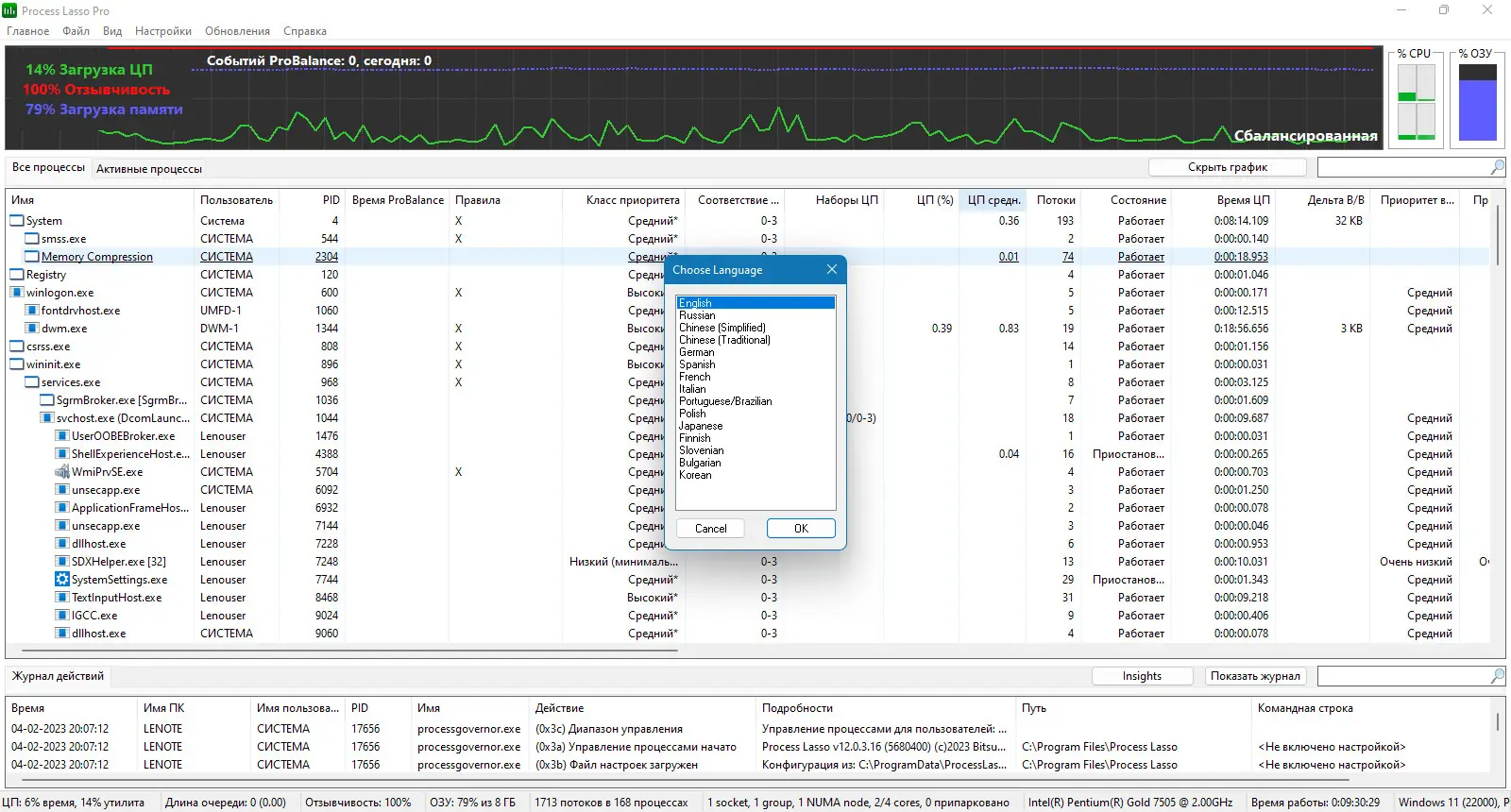Click WmiPrvSE.exe process icon
This screenshot has height=812, width=1511.
click(x=62, y=472)
